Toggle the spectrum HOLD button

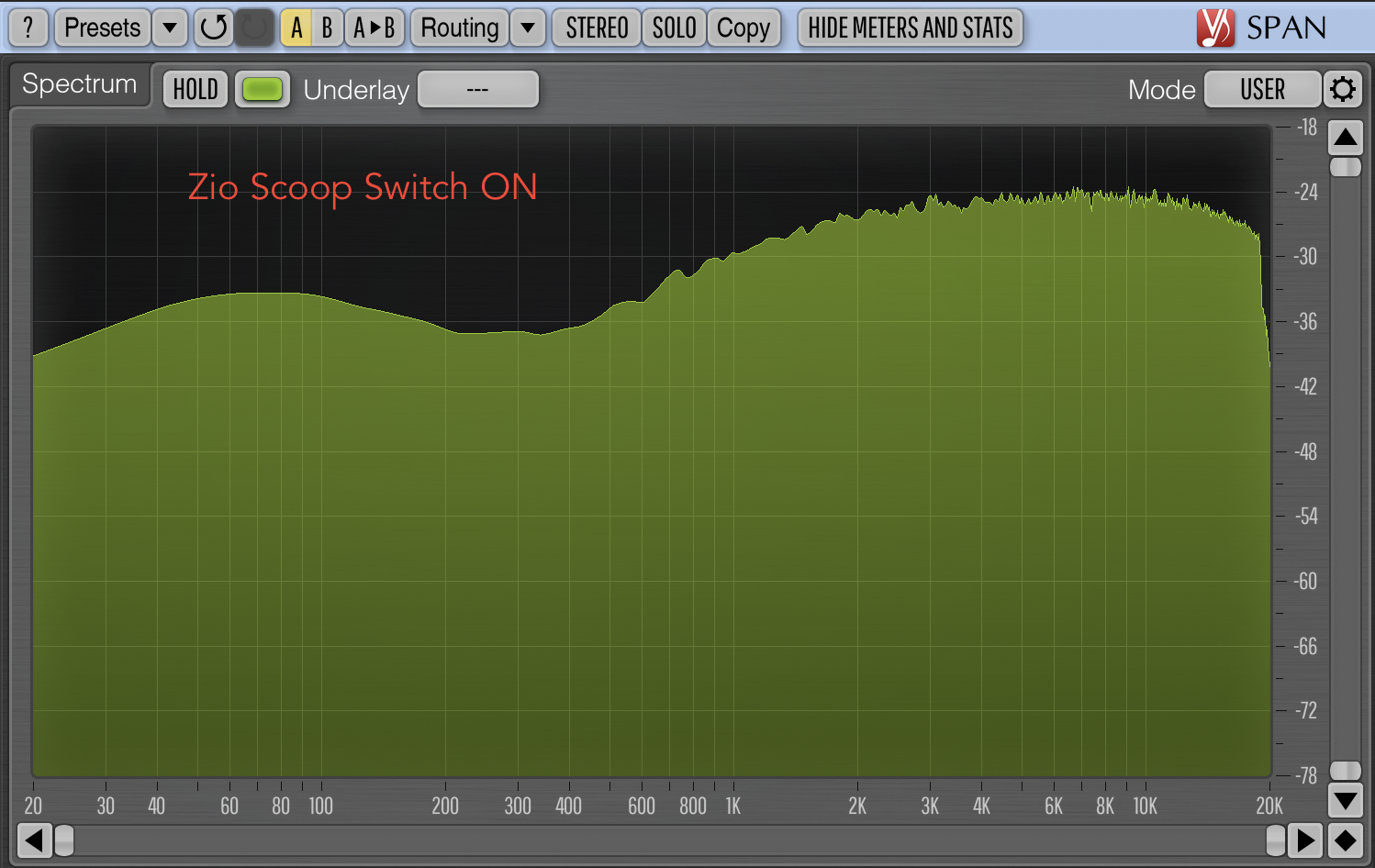196,89
